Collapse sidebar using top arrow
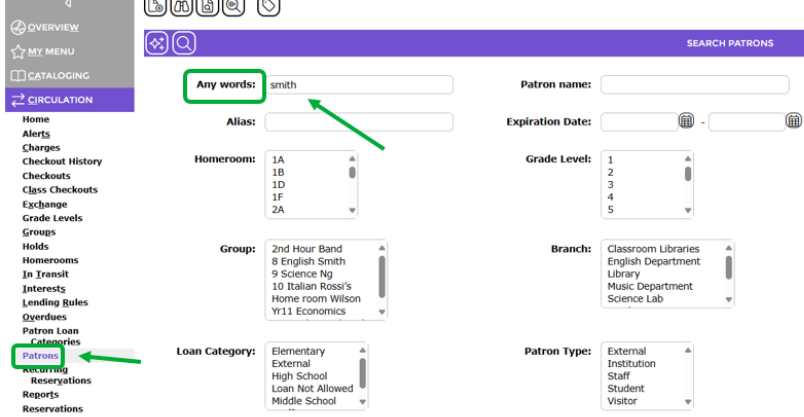The height and width of the screenshot is (417, 804). [68, 4]
